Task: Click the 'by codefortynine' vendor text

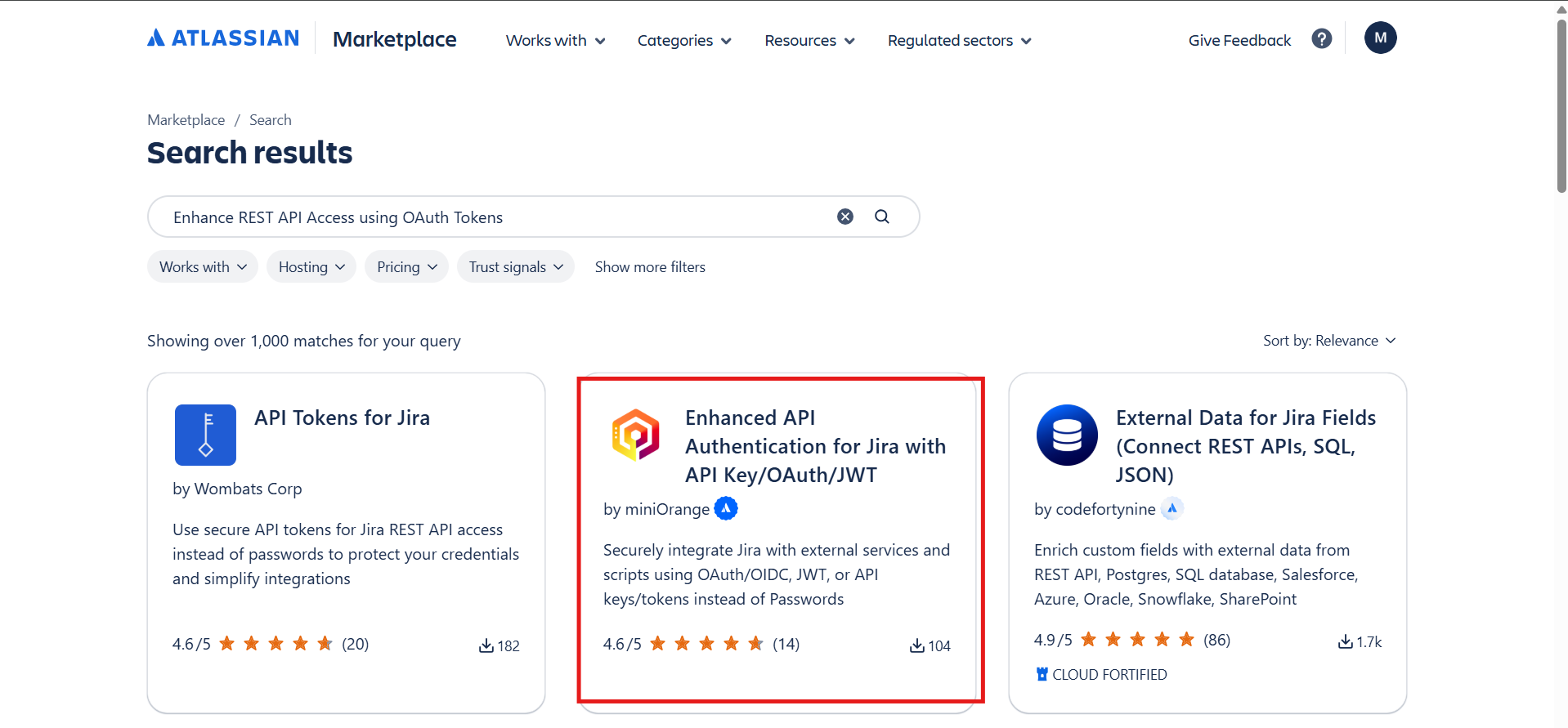Action: 1095,509
